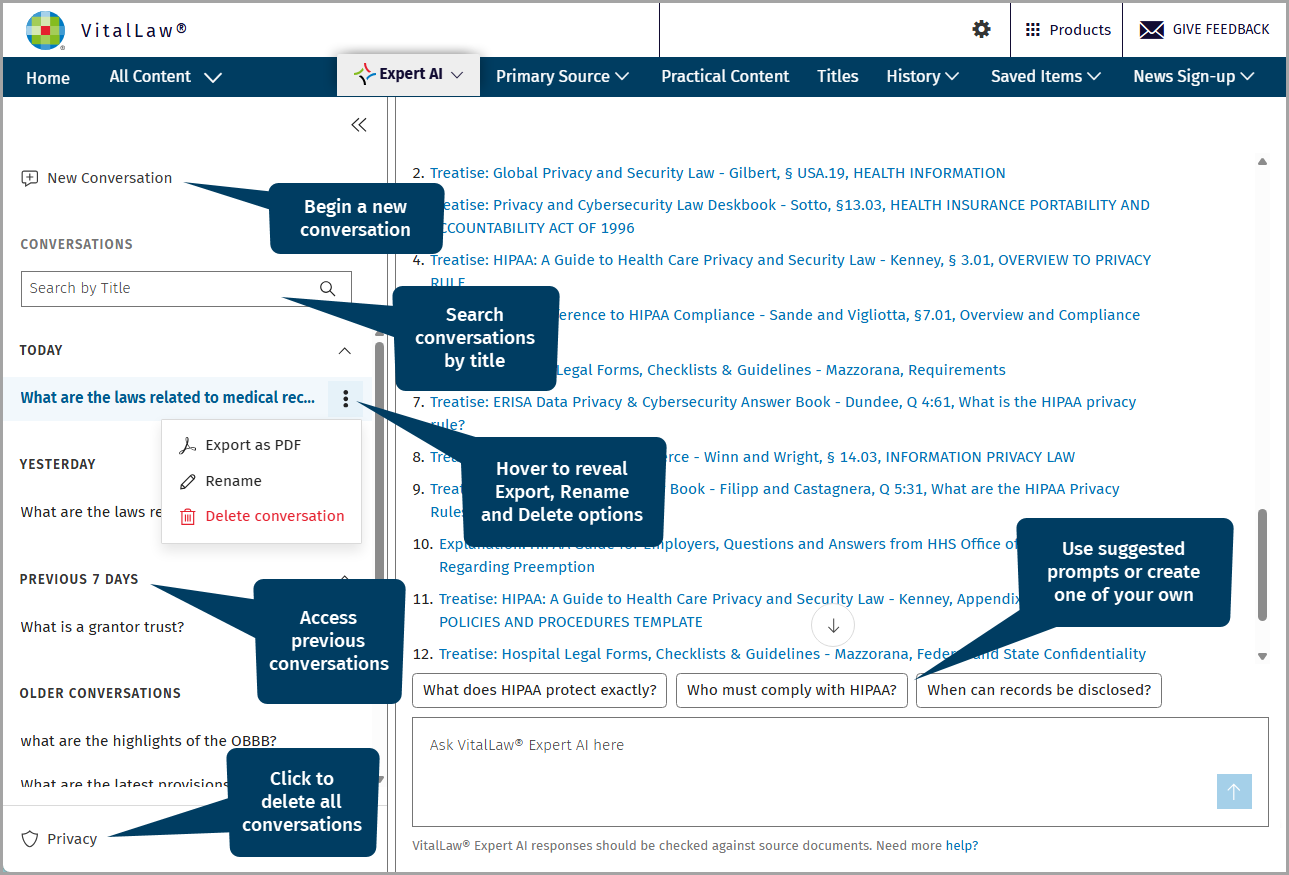Open 'What is a grantor trust?' conversation
The image size is (1289, 875).
pyautogui.click(x=102, y=627)
